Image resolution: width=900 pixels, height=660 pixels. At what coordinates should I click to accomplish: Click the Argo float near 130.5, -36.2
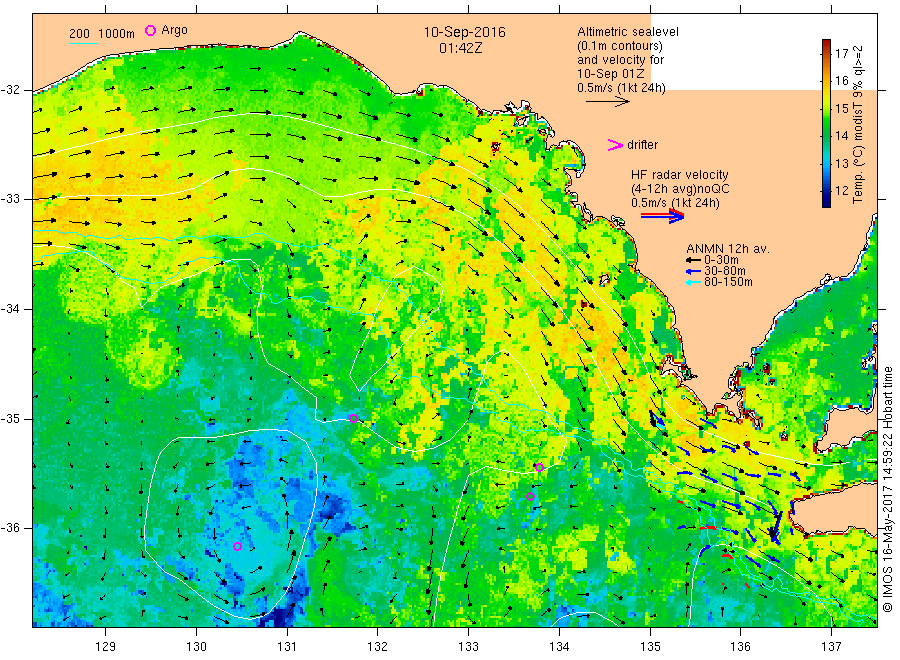point(237,546)
